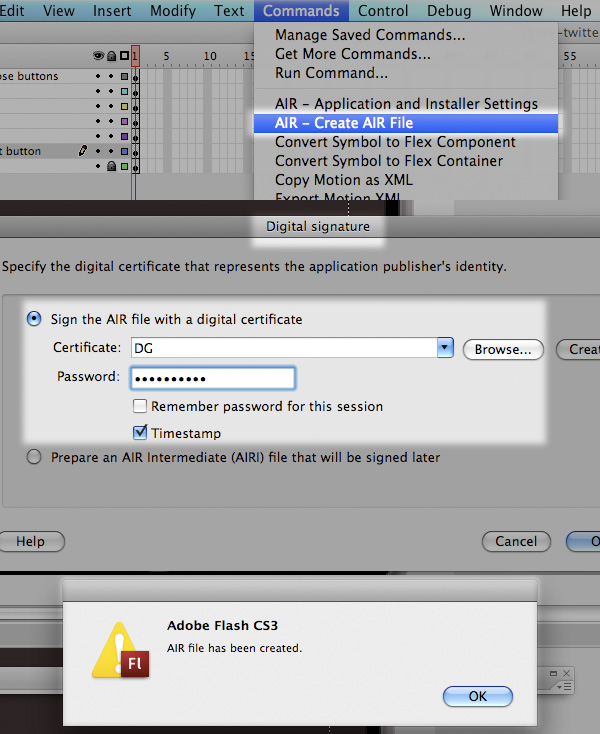
Task: Hide the 't button' layer with its eye dot
Action: click(98, 151)
